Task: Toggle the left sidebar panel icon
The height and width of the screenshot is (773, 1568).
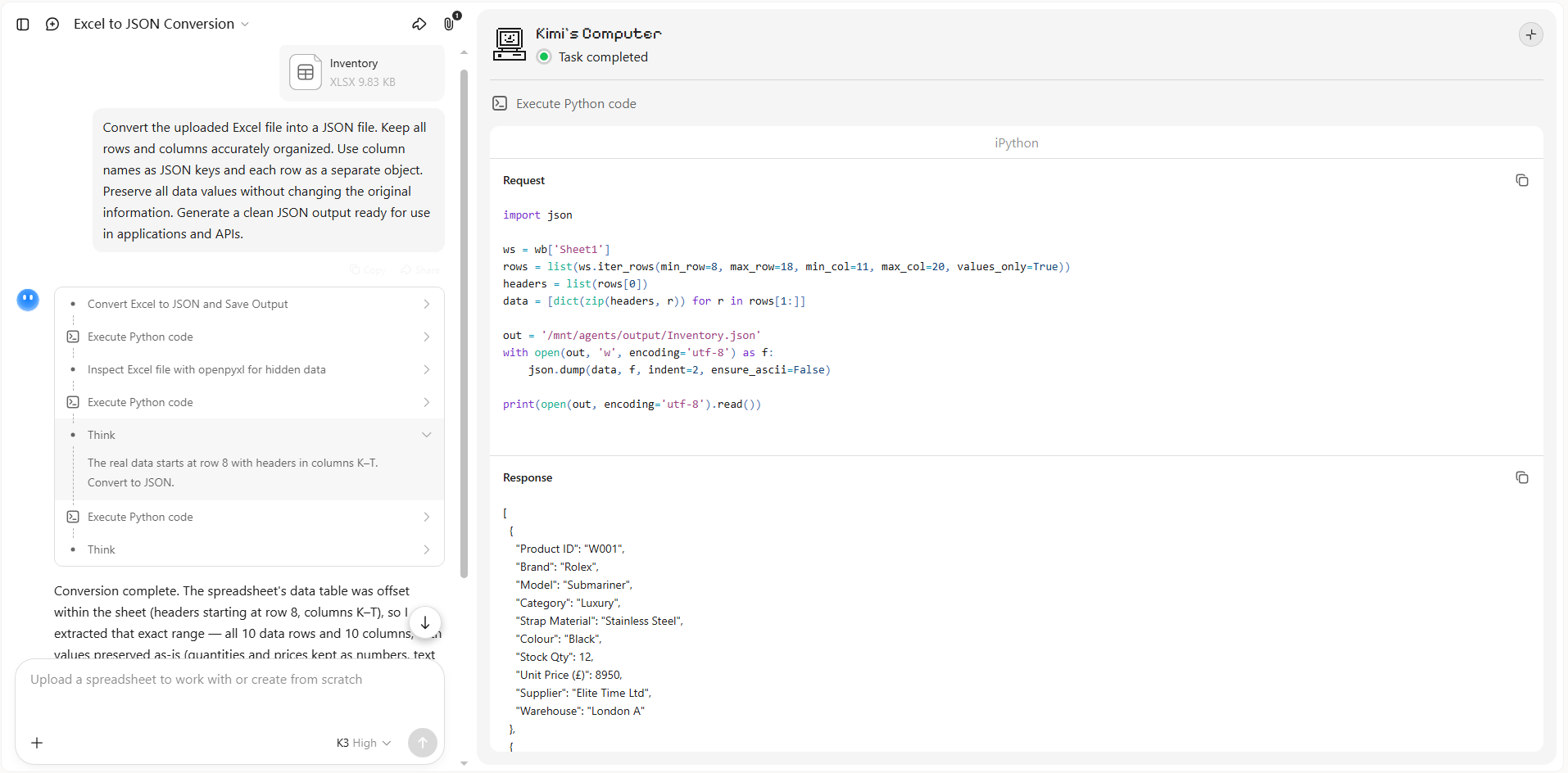Action: point(23,25)
